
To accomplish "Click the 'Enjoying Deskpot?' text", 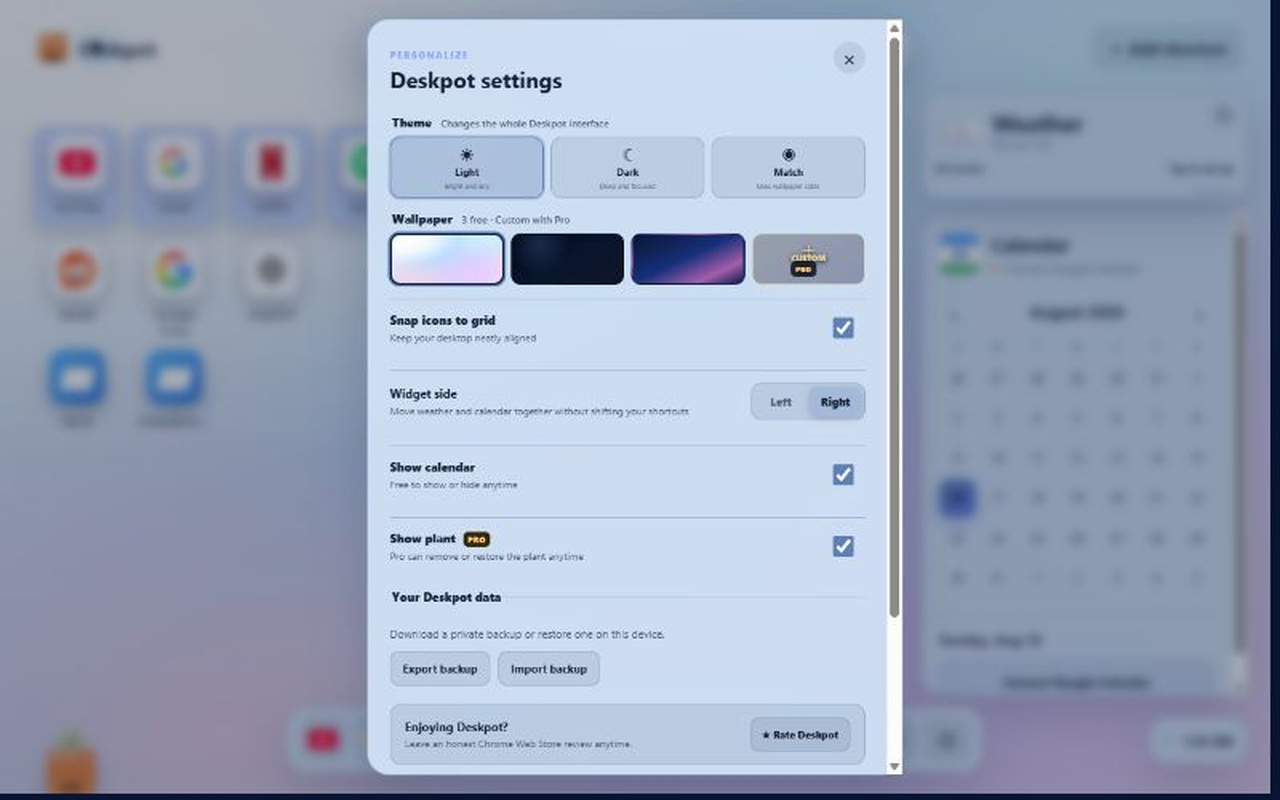I will (456, 727).
